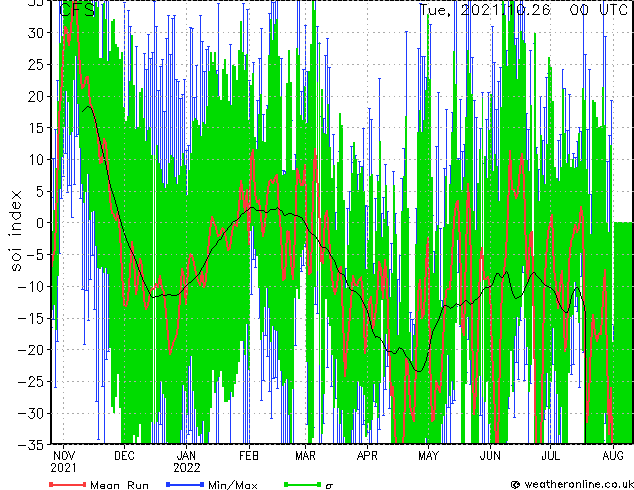The width and height of the screenshot is (634, 490).
Task: Click the JAN label on x-axis
Action: [x=186, y=456]
